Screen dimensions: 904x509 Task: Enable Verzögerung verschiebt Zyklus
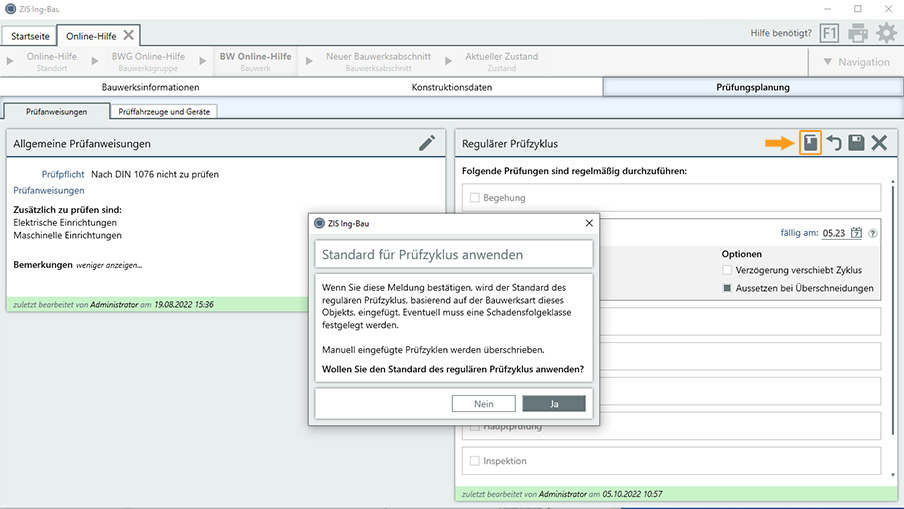727,270
